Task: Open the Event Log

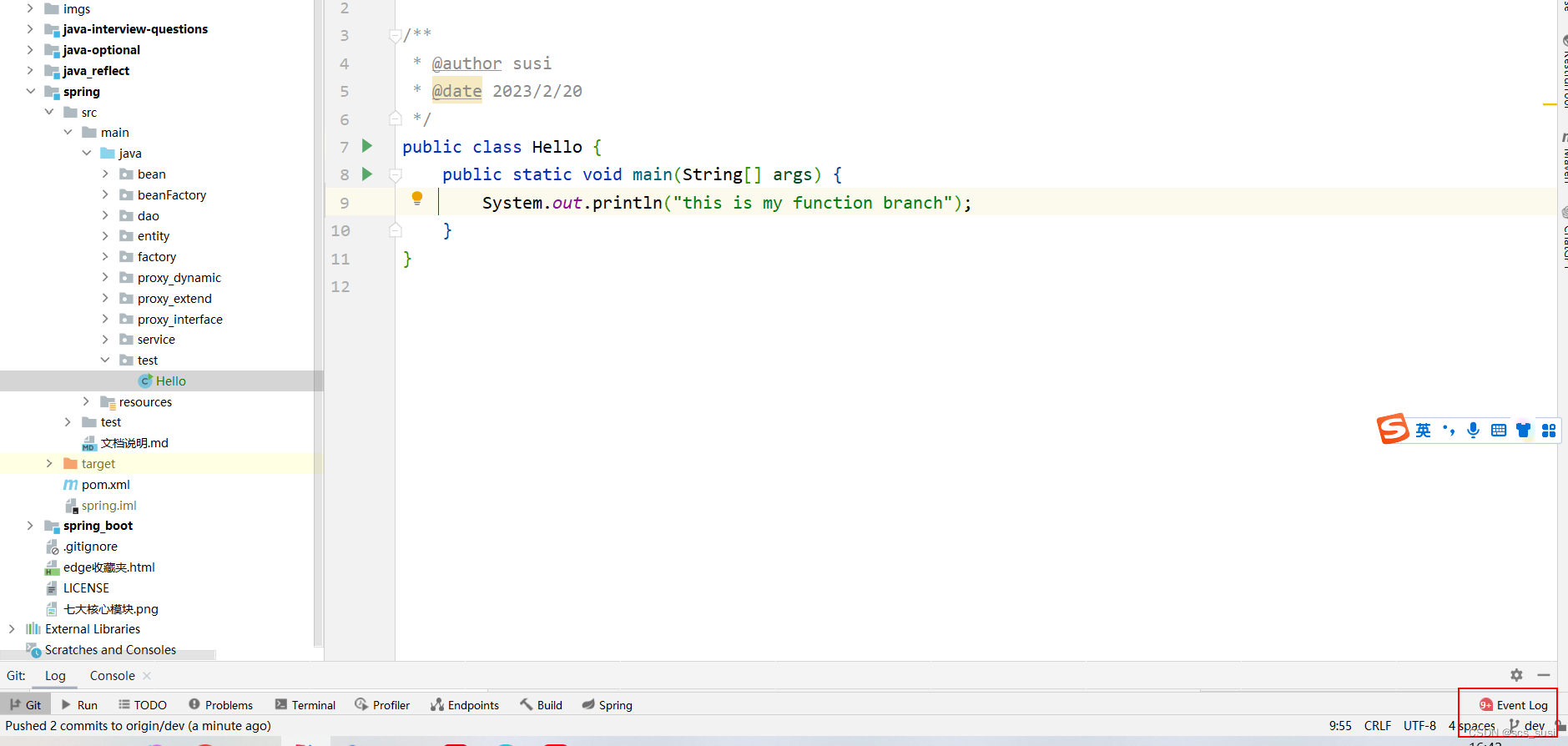Action: pyautogui.click(x=1514, y=705)
